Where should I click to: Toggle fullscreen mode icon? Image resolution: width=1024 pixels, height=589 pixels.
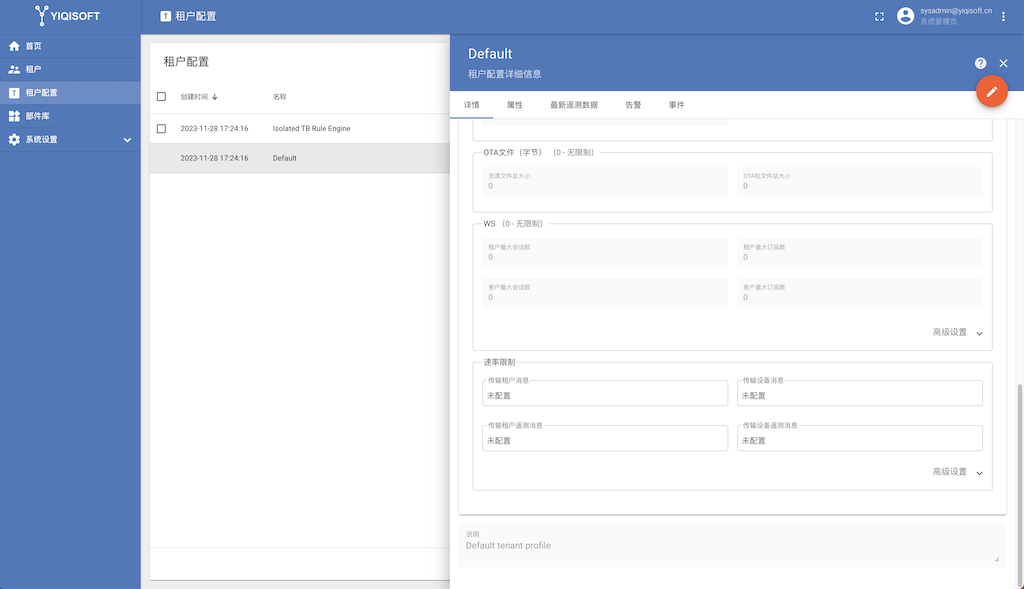[879, 16]
